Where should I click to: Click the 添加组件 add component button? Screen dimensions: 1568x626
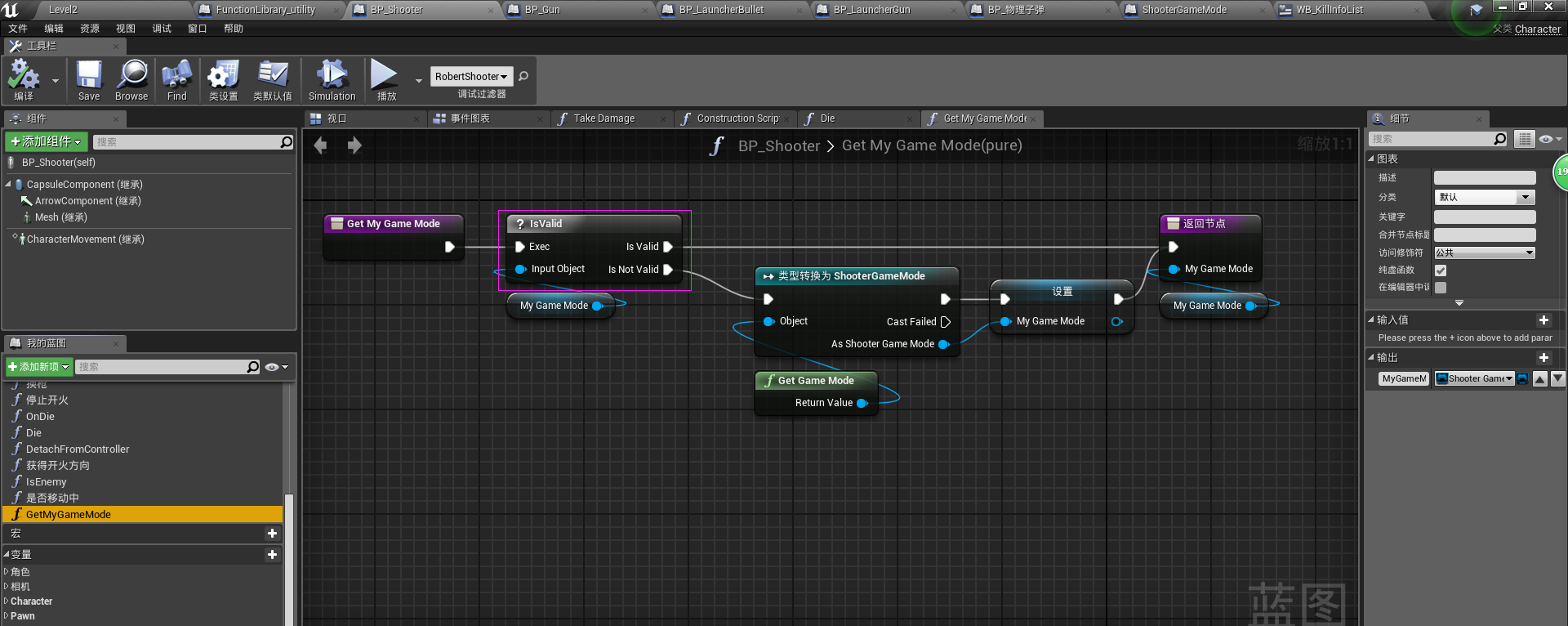coord(47,141)
